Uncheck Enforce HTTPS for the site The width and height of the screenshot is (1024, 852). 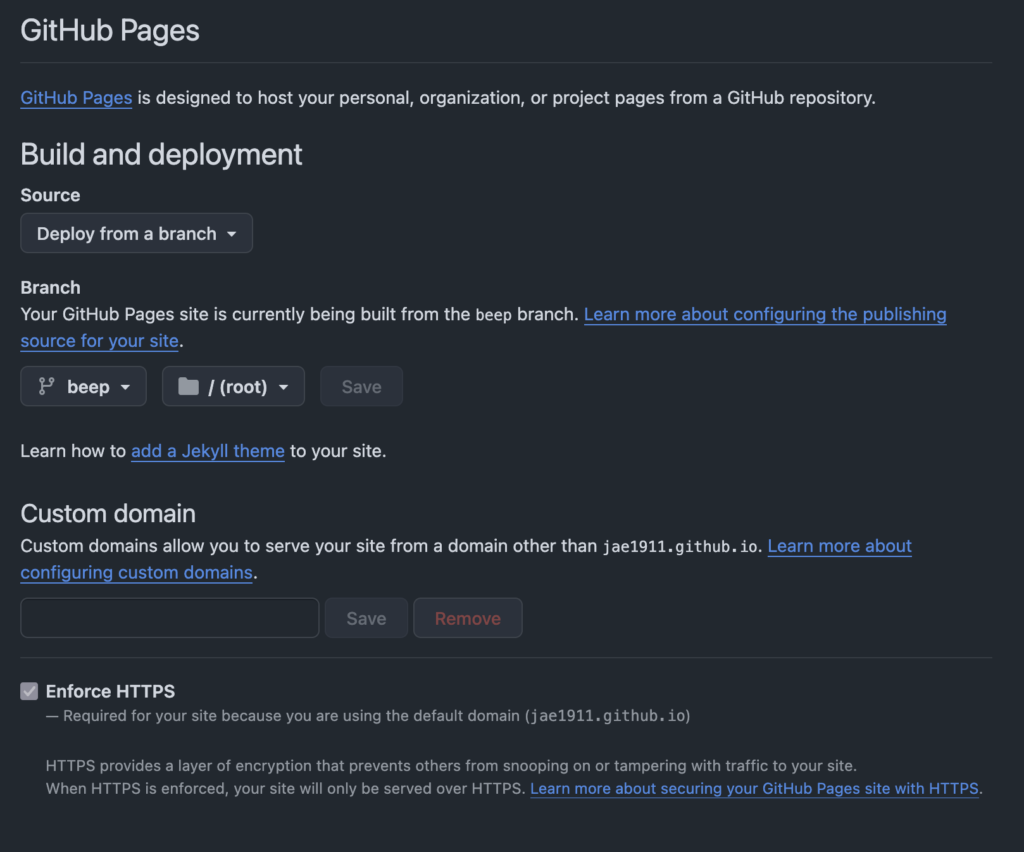28,691
